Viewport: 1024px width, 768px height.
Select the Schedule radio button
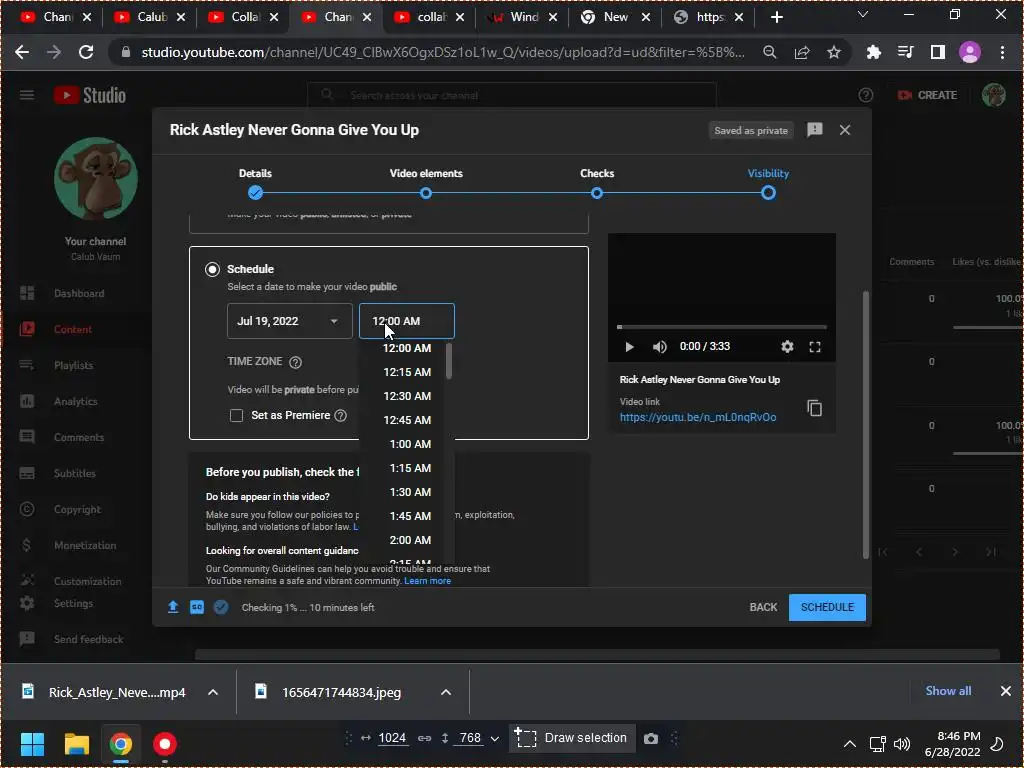coord(212,269)
